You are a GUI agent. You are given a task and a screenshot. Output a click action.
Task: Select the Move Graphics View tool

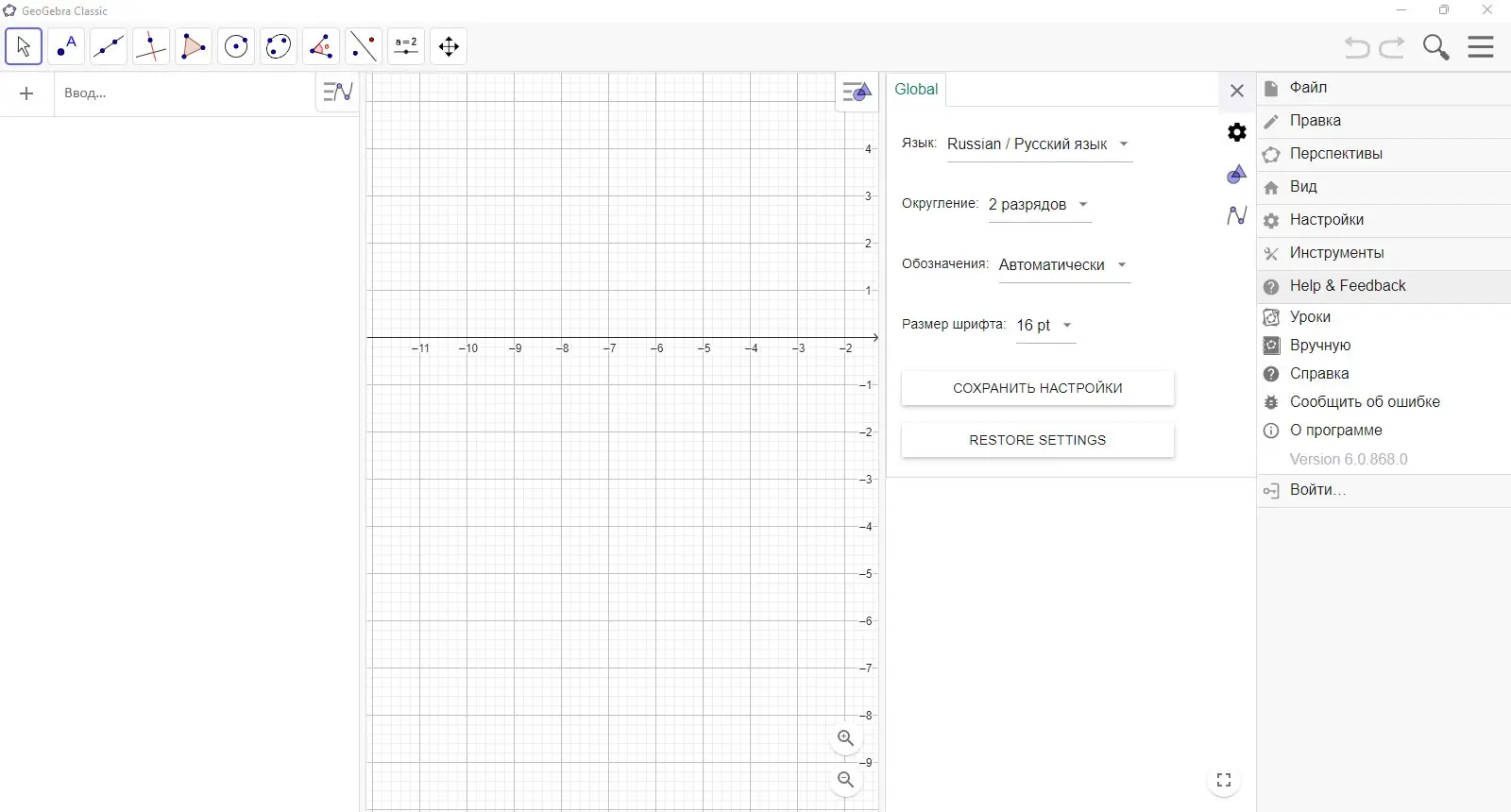click(x=449, y=46)
